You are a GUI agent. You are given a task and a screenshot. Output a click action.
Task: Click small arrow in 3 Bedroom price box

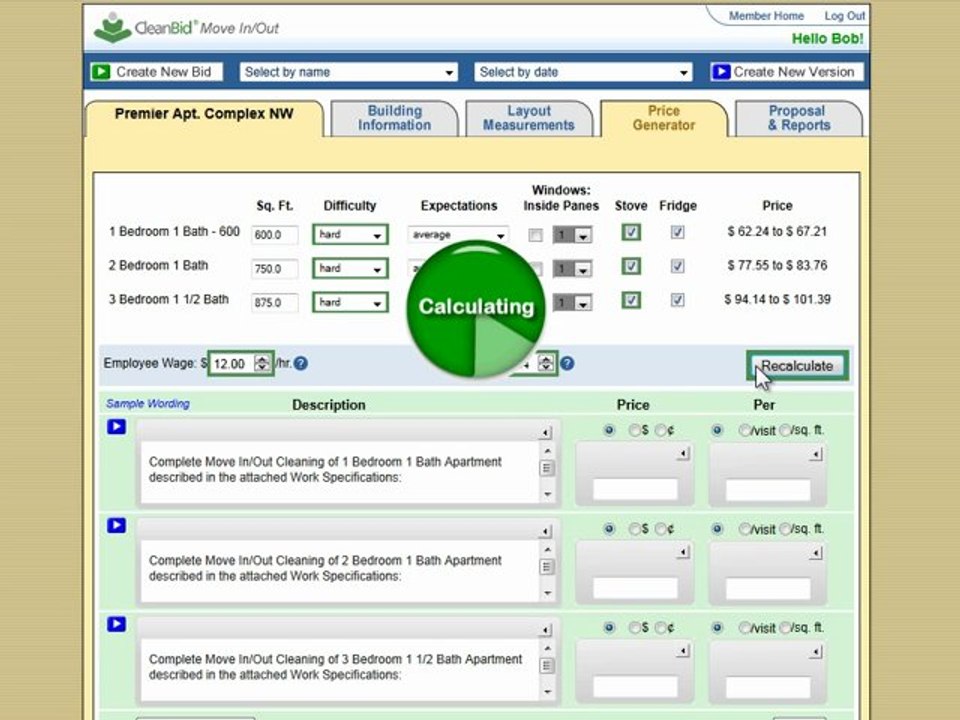683,651
